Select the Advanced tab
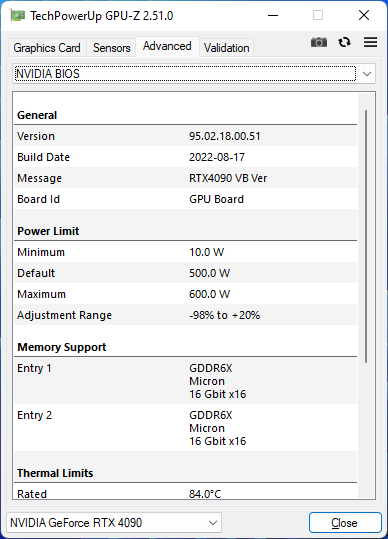Viewport: 388px width, 539px height. (x=167, y=46)
